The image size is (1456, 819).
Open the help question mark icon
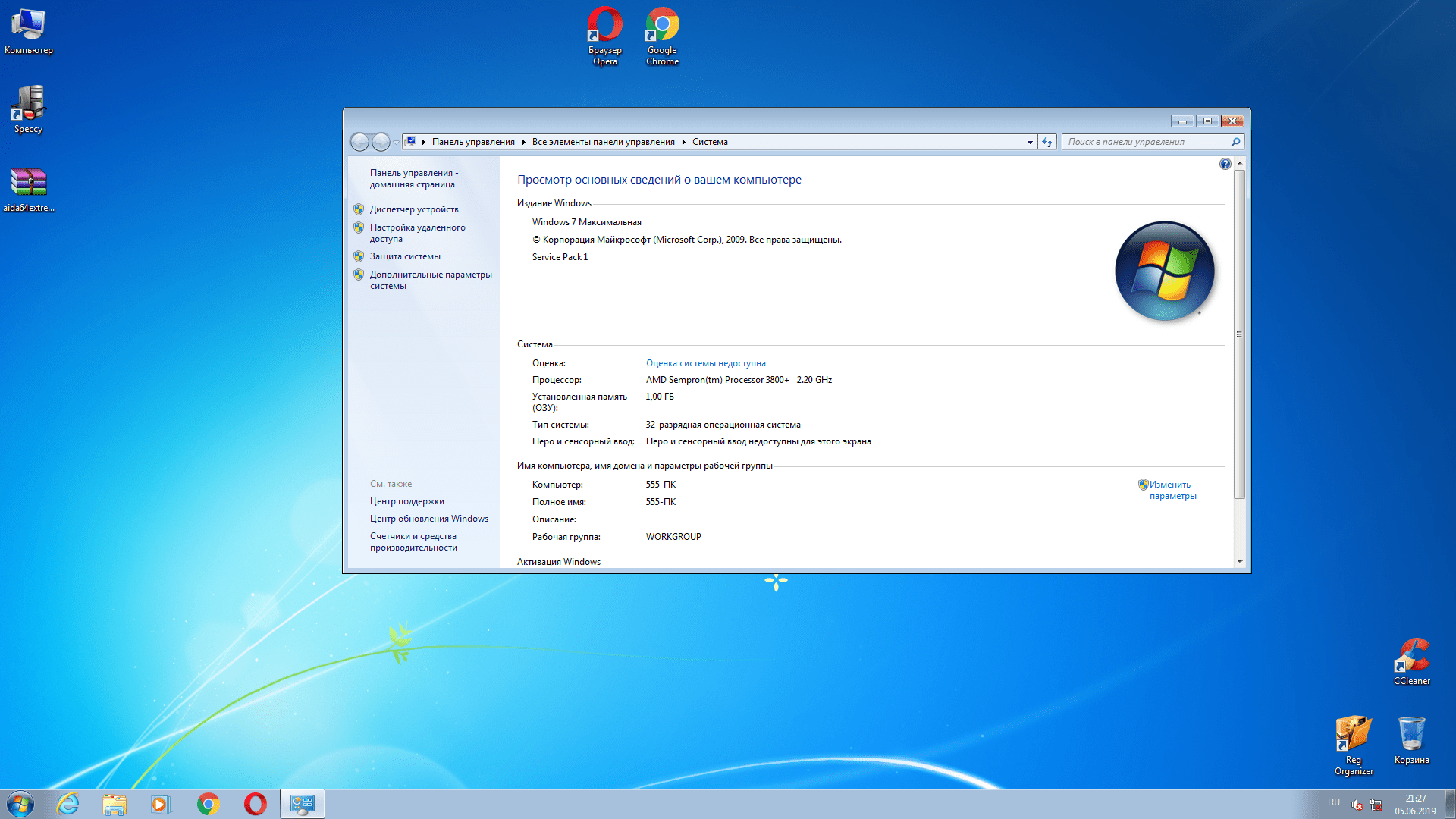tap(1225, 164)
